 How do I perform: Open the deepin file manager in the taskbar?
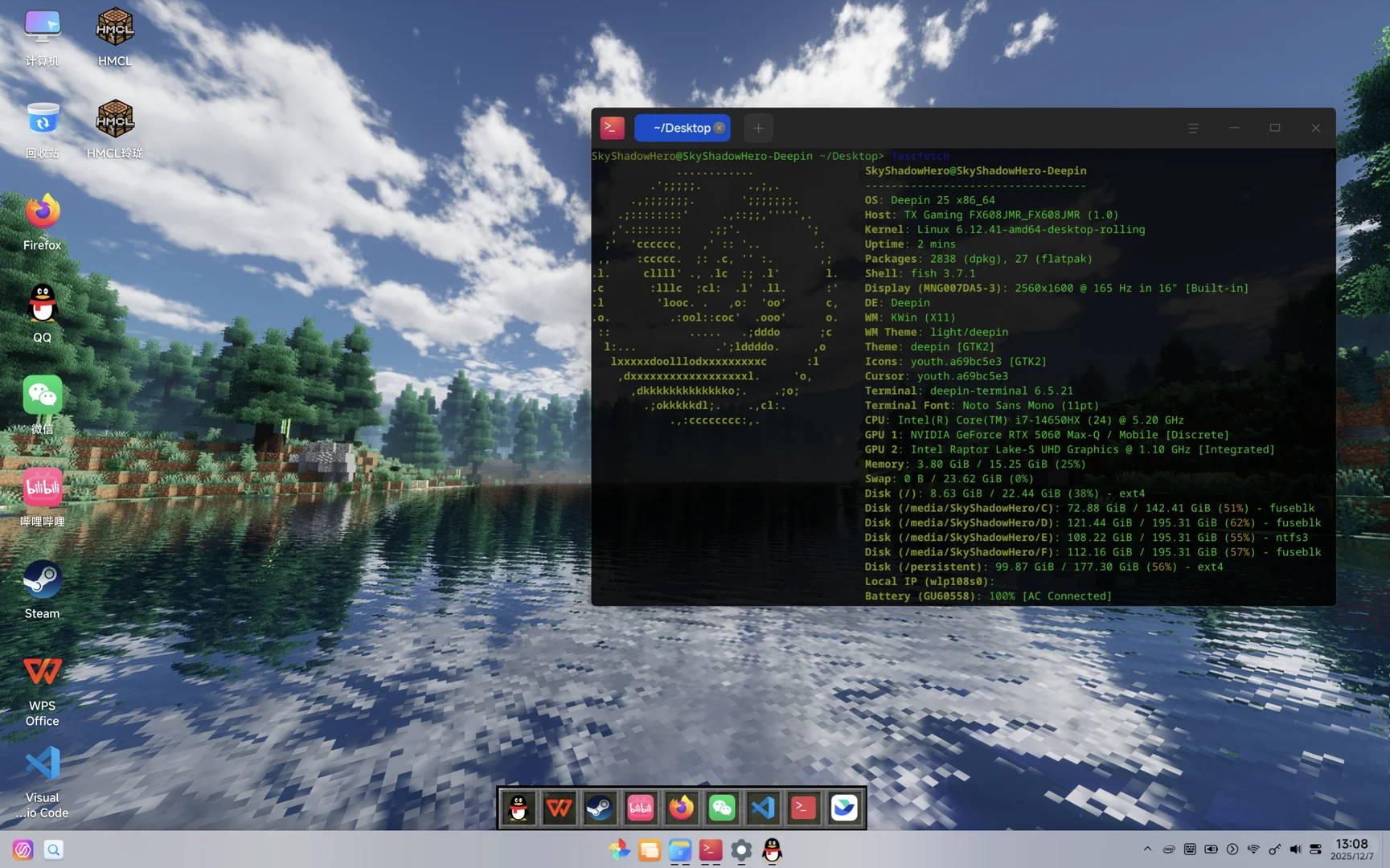tap(679, 850)
